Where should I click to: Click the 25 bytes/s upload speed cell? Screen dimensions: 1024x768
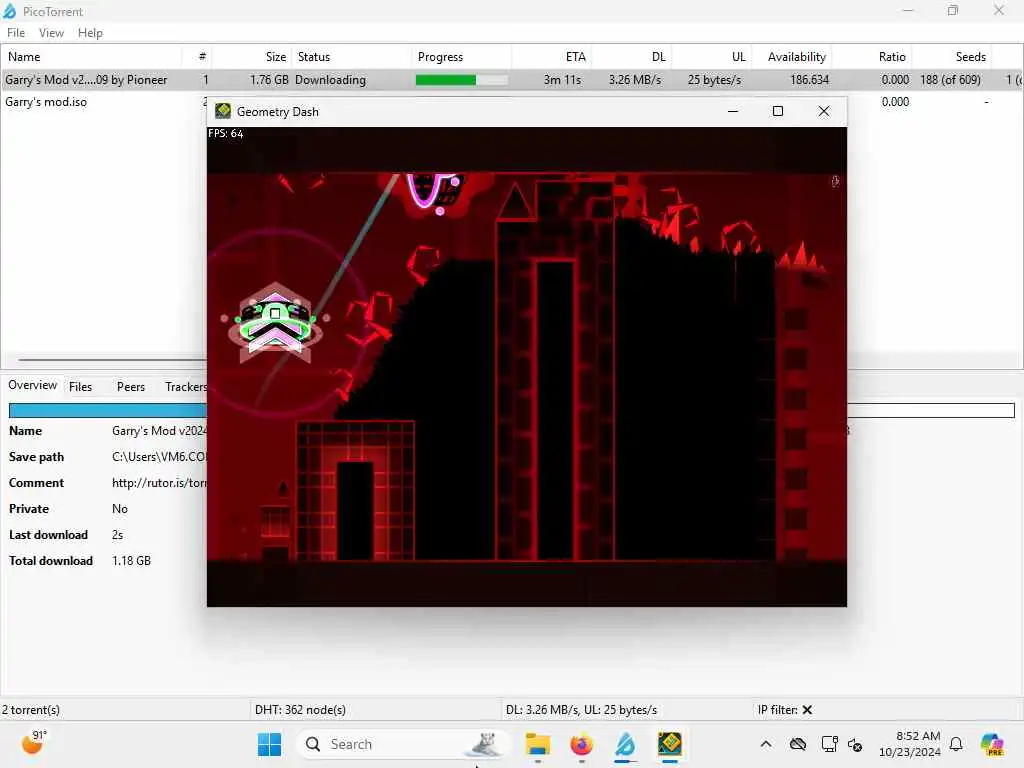[714, 80]
